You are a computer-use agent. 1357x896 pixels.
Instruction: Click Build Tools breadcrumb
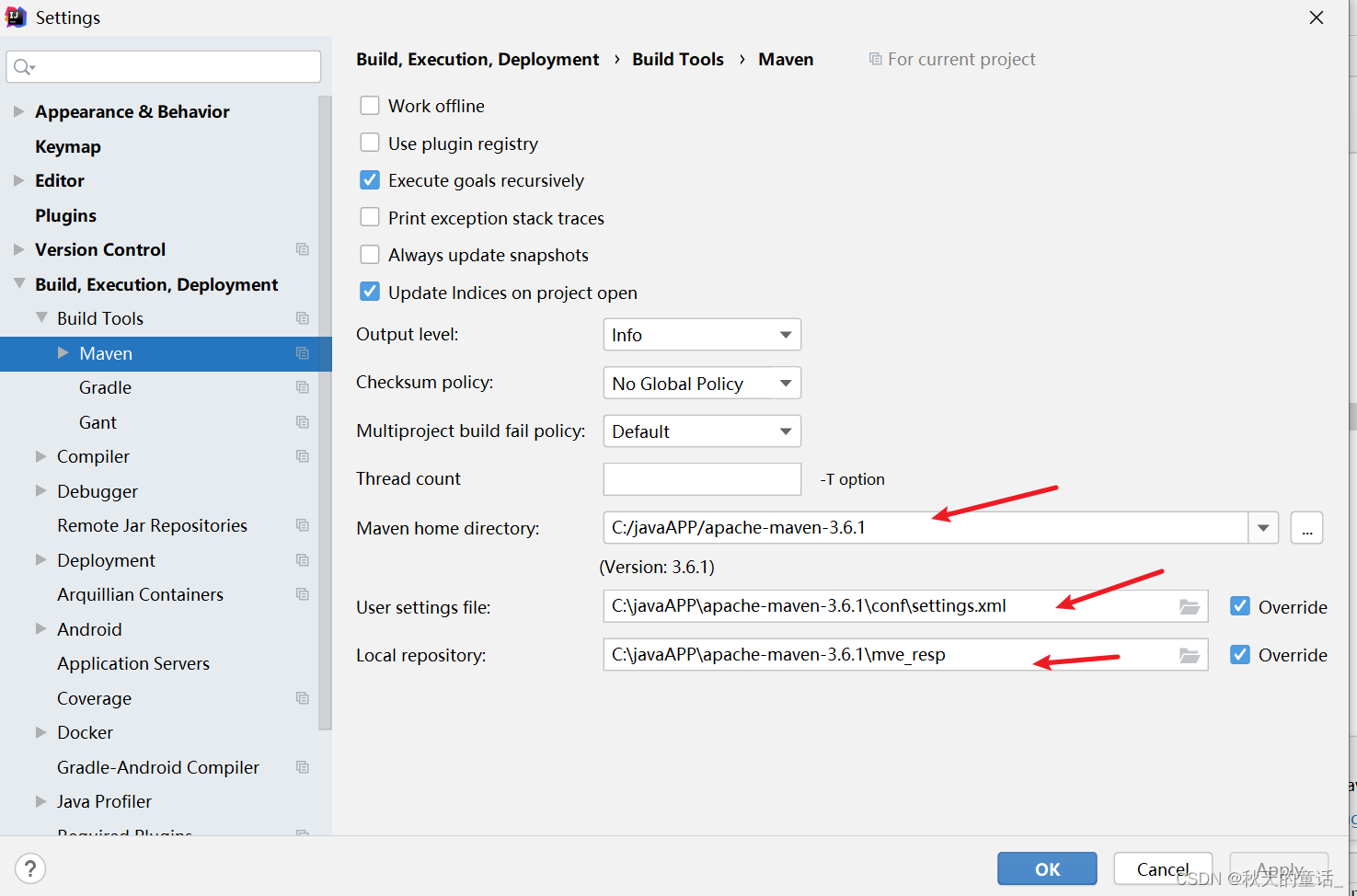tap(678, 59)
